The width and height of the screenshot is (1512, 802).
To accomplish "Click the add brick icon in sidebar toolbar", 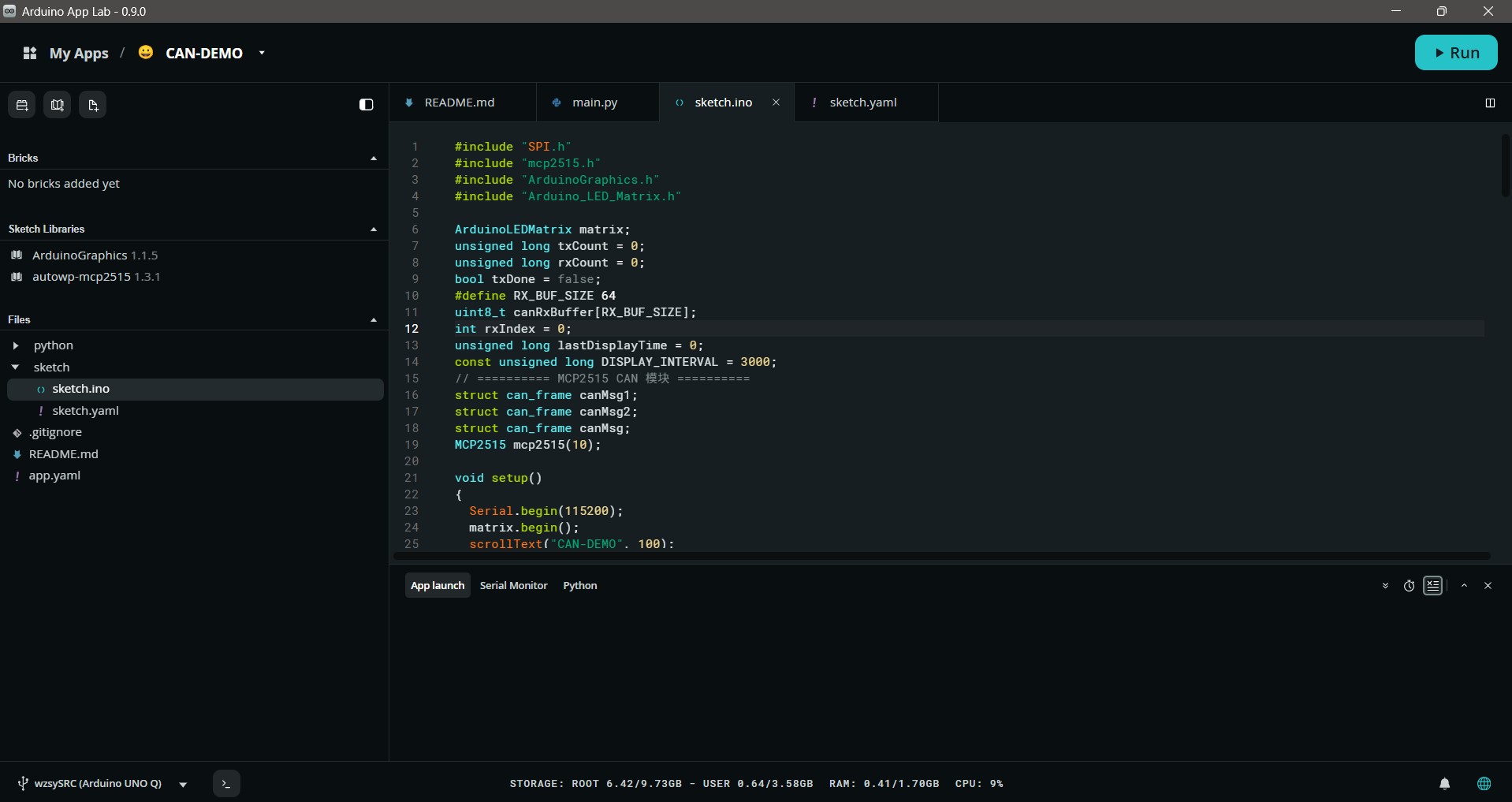I will (x=22, y=105).
